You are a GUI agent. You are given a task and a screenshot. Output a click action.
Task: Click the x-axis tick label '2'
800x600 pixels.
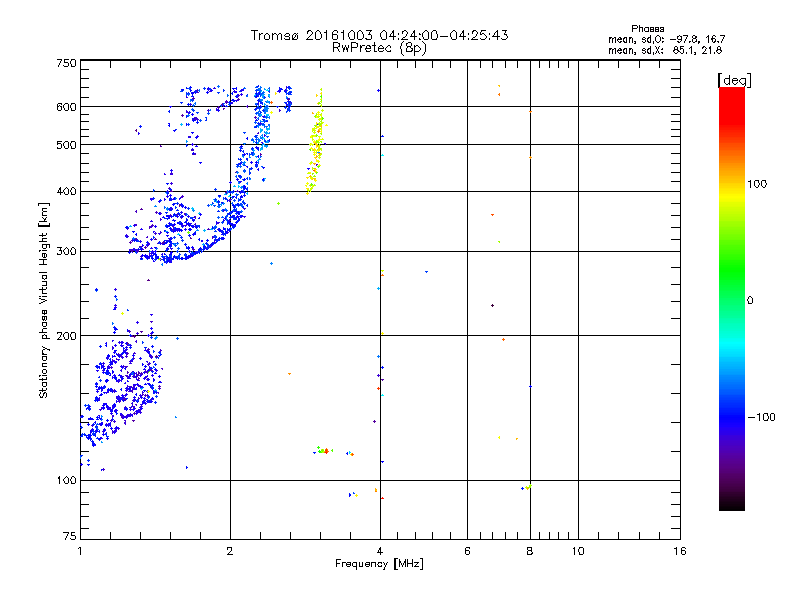coord(230,551)
